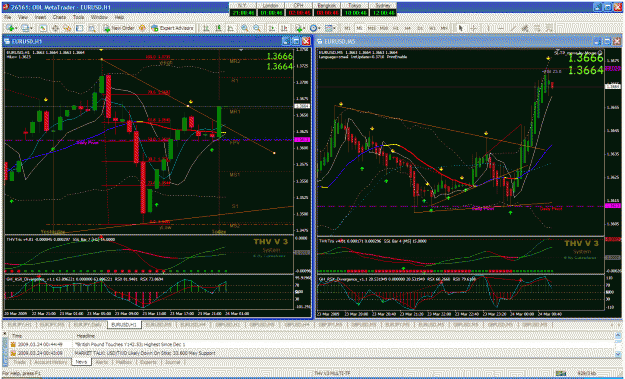Switch to the Alerts tab
Screen dimensions: 625x379
[103, 362]
